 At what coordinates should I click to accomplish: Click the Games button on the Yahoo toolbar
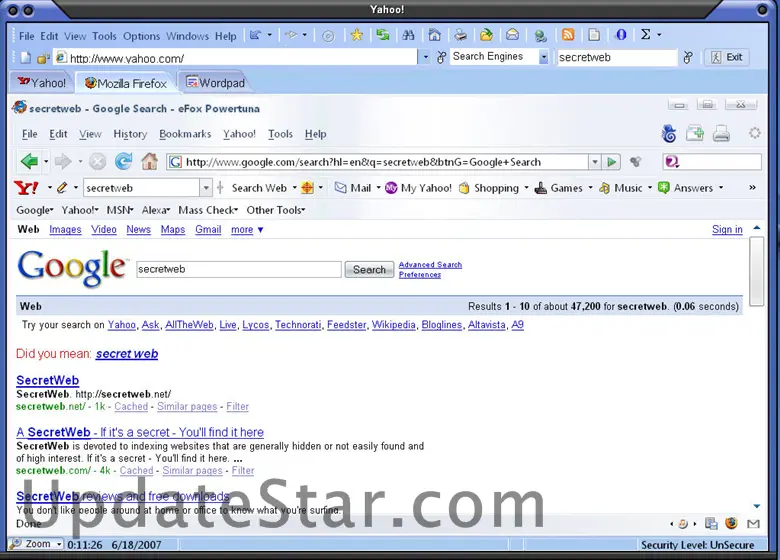[x=558, y=188]
